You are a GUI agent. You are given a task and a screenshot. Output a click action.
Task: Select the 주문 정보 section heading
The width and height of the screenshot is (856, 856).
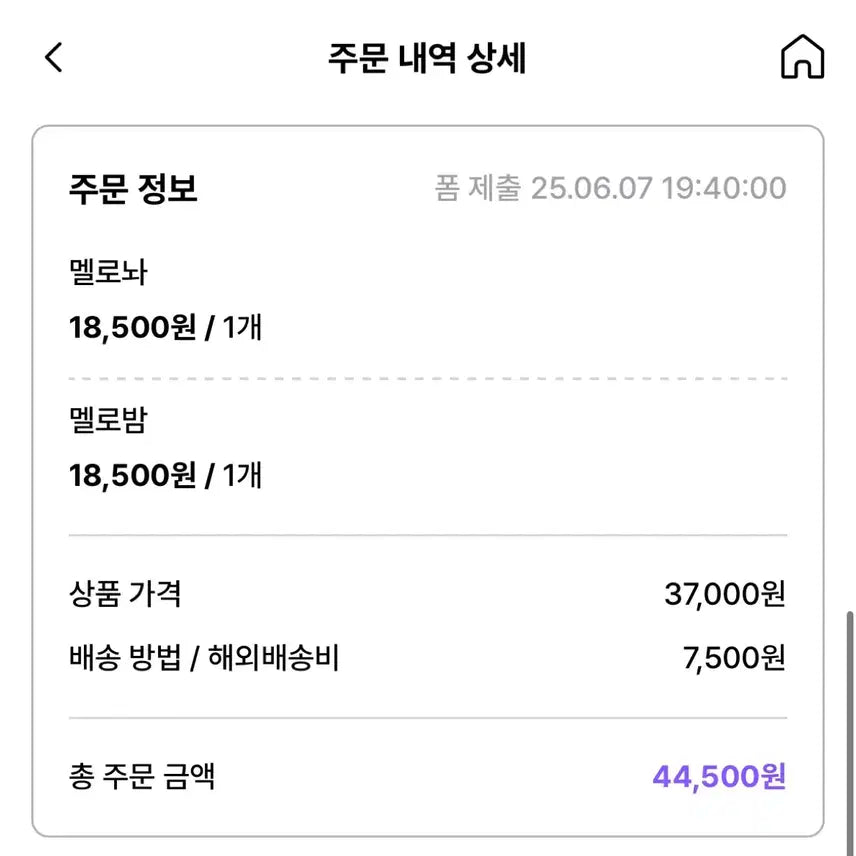pos(133,188)
